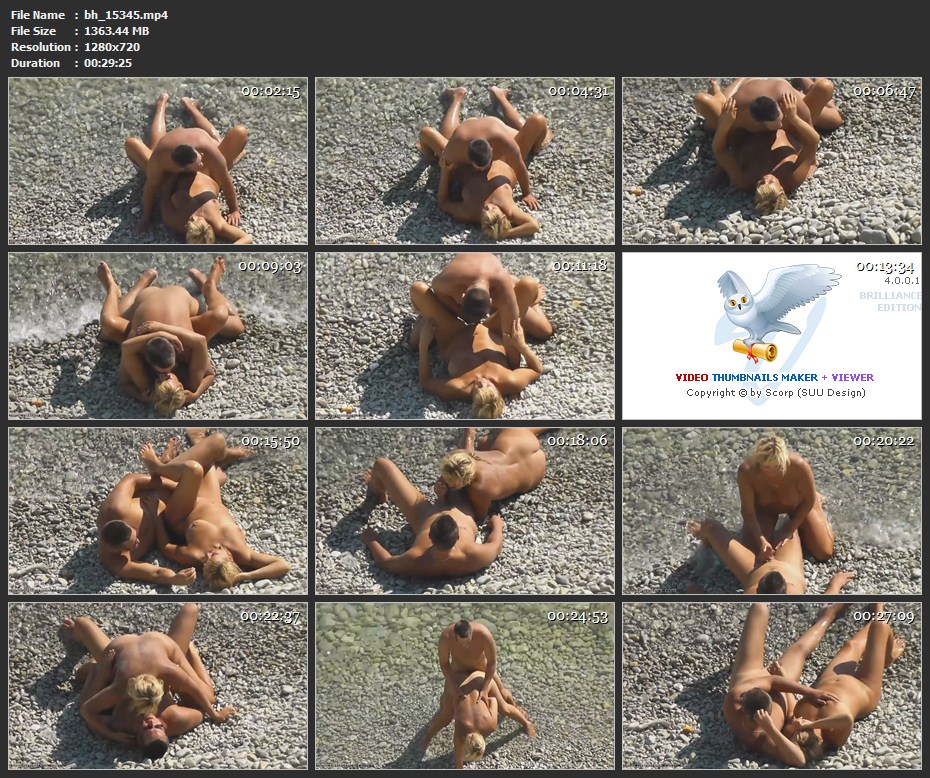
Task: Select the thumbnail at 00:11:18
Action: tap(465, 336)
